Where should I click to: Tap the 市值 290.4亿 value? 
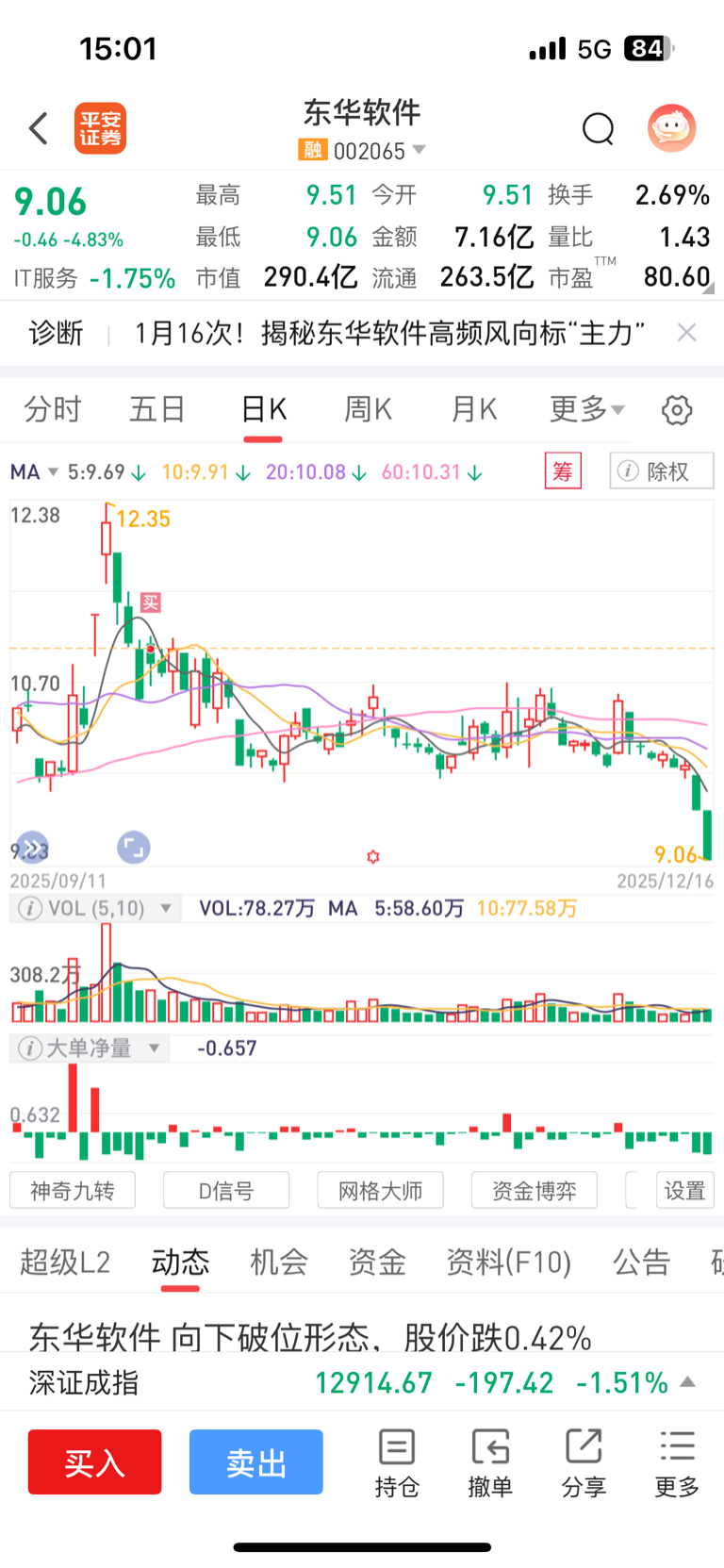310,277
